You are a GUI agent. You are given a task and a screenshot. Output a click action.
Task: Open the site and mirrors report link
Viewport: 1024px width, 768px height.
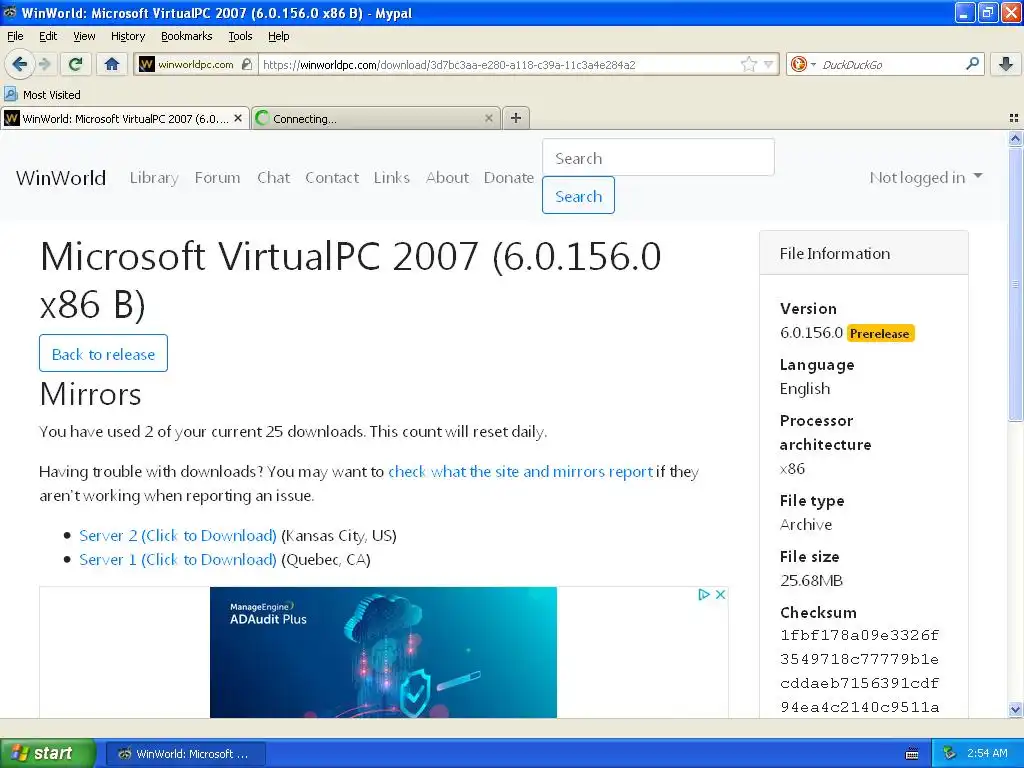coord(520,472)
